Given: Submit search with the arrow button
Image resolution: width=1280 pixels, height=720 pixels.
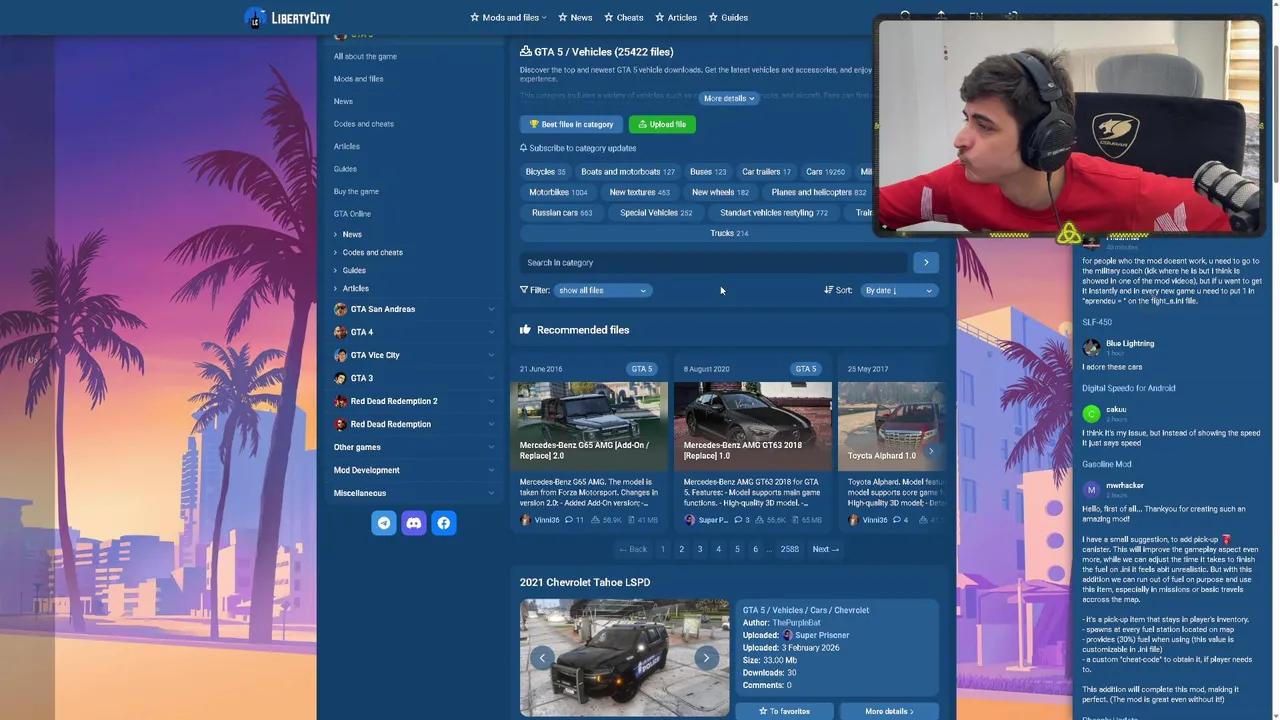Looking at the screenshot, I should pyautogui.click(x=926, y=262).
